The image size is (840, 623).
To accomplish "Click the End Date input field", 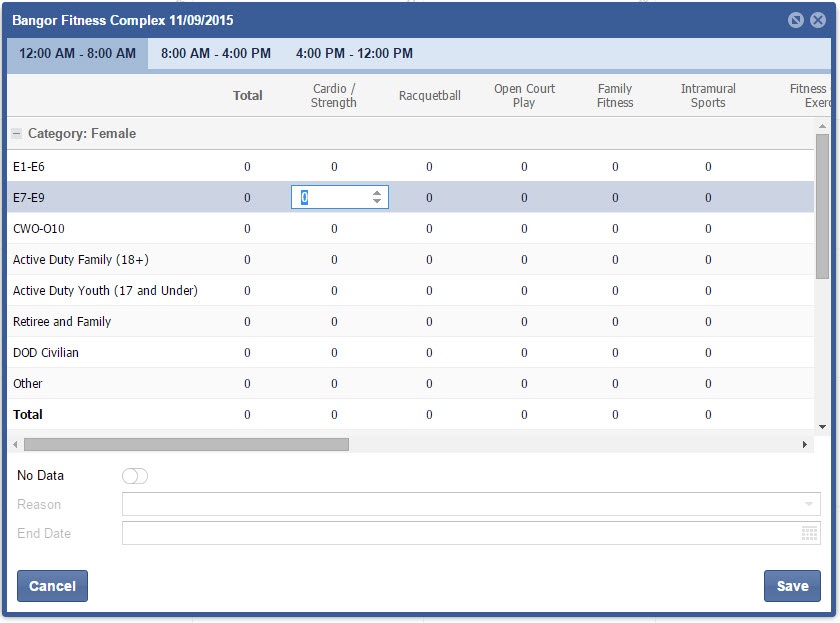I will click(460, 534).
